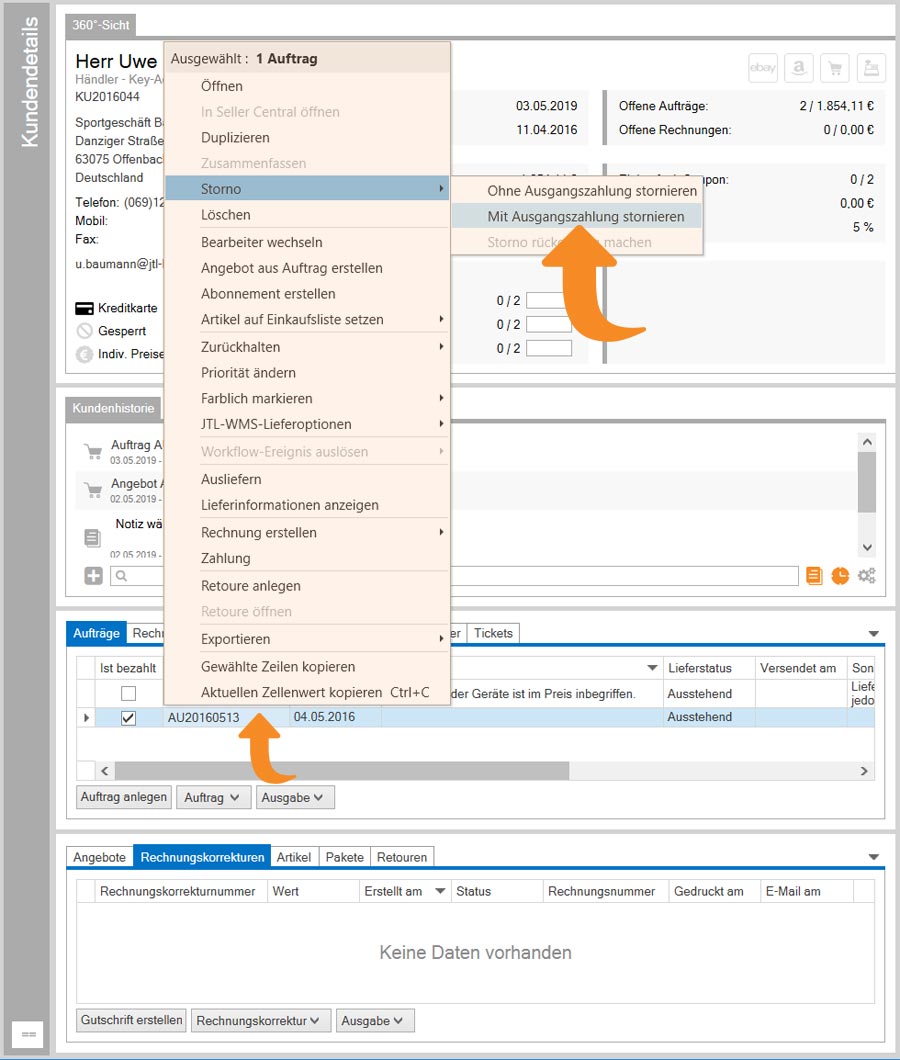Click the cash register icon in customer header
Screen dimensions: 900x1060
point(871,67)
